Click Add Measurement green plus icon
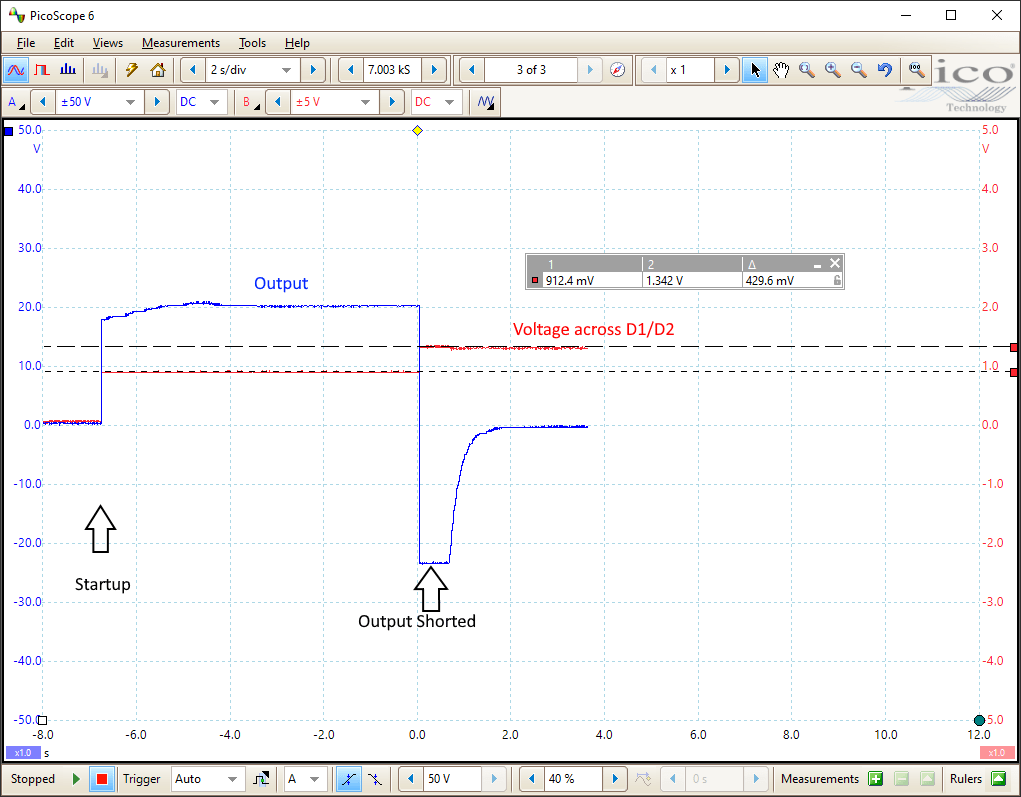The width and height of the screenshot is (1021, 797). pyautogui.click(x=876, y=779)
